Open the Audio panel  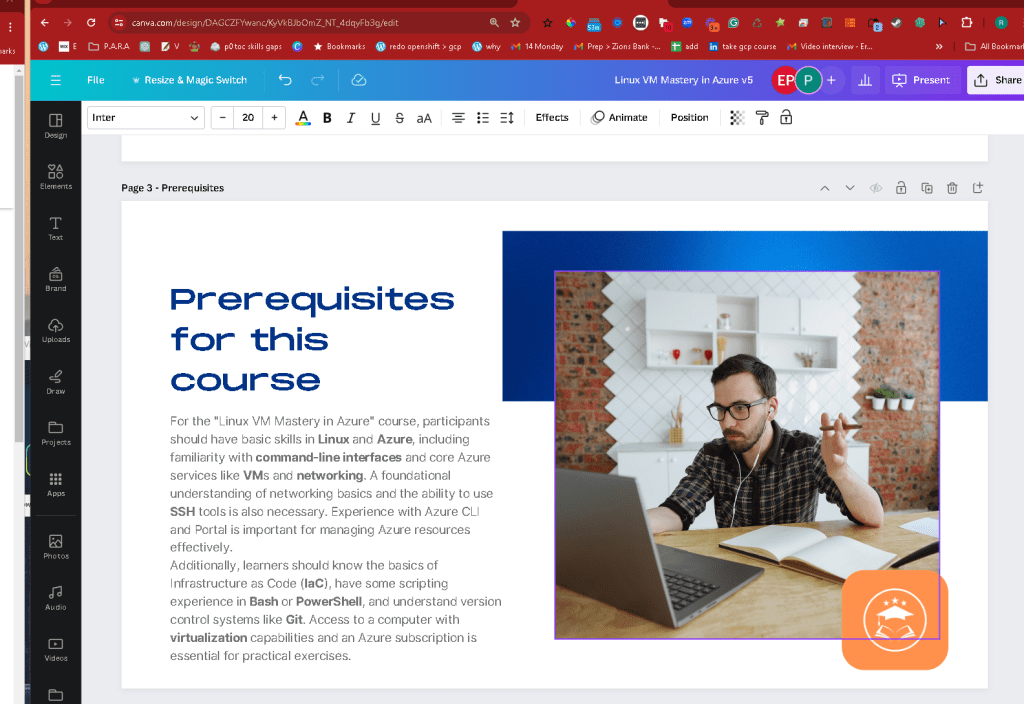(56, 598)
